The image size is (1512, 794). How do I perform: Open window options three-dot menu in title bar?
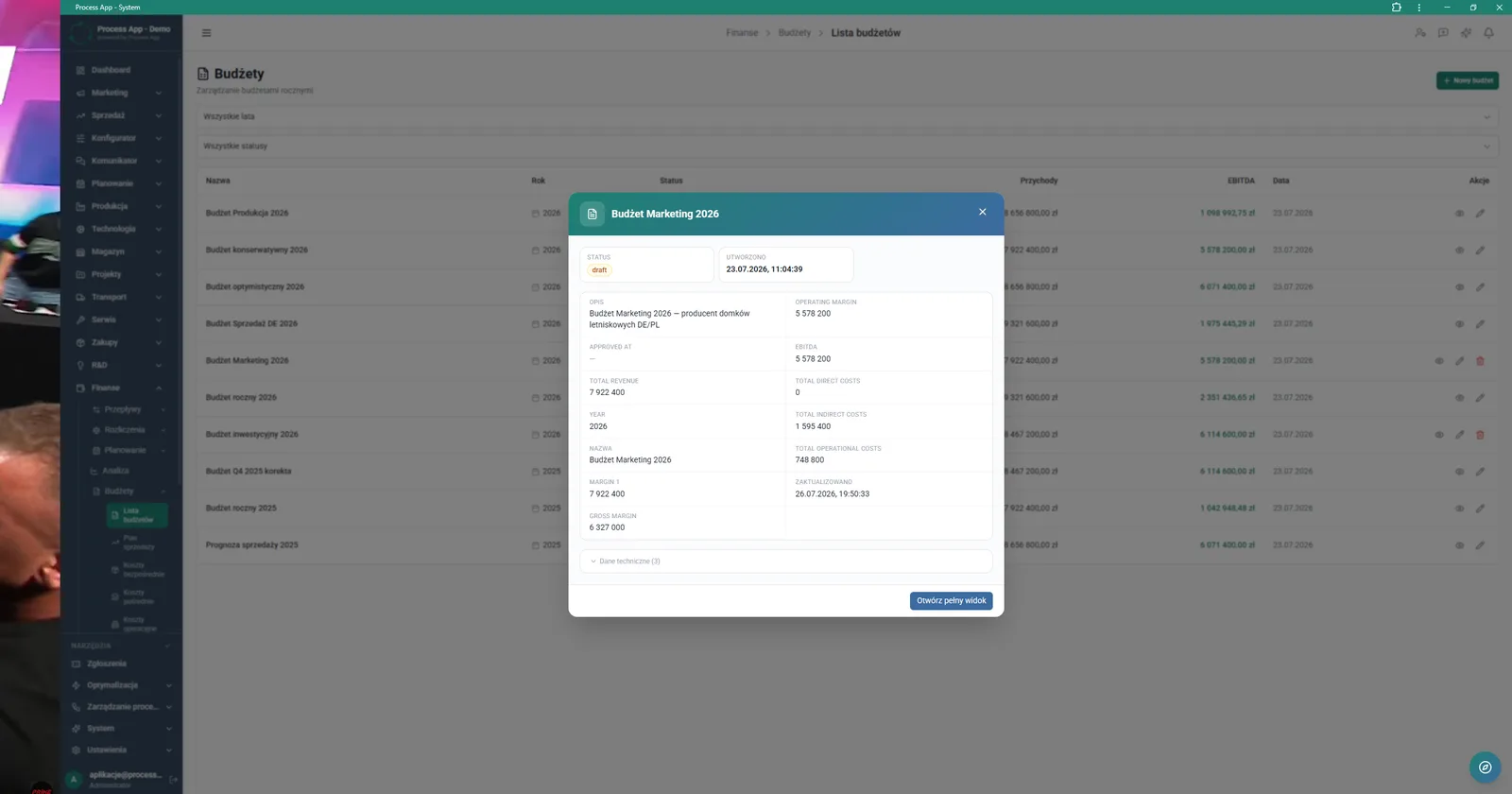[x=1418, y=7]
